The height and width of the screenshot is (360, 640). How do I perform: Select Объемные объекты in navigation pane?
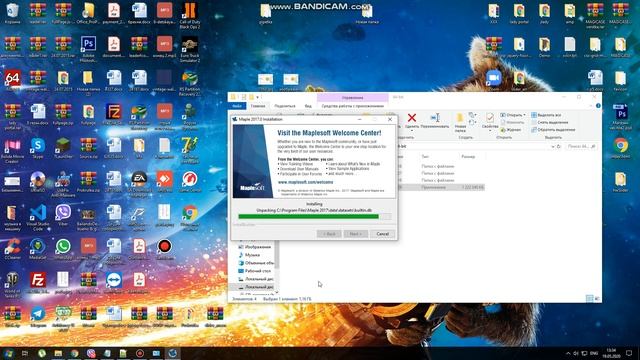(x=256, y=263)
